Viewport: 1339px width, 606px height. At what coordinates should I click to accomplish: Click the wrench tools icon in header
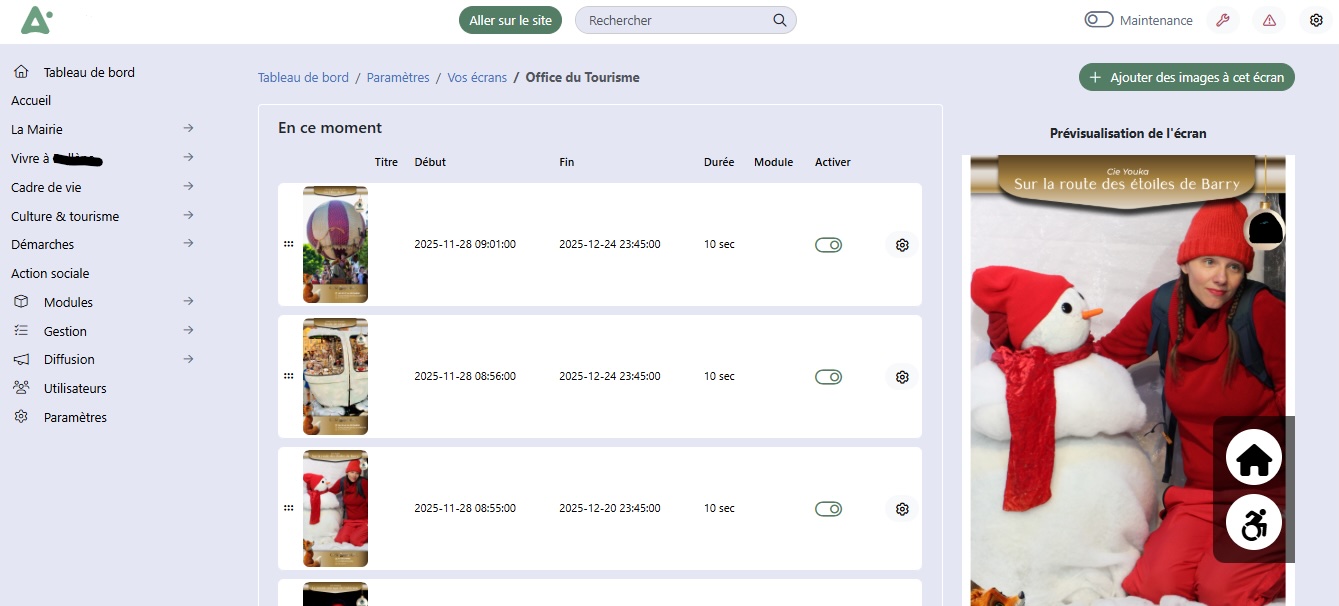tap(1222, 20)
